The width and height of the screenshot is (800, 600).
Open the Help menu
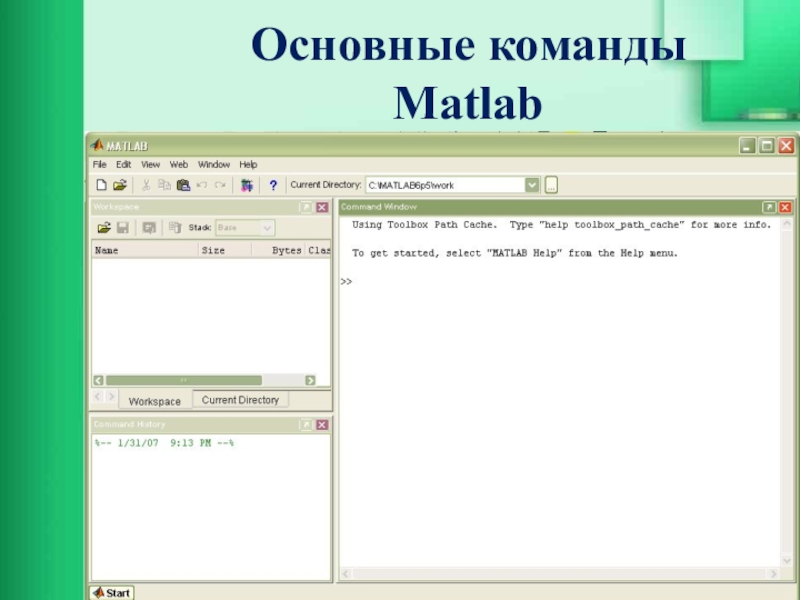[248, 164]
